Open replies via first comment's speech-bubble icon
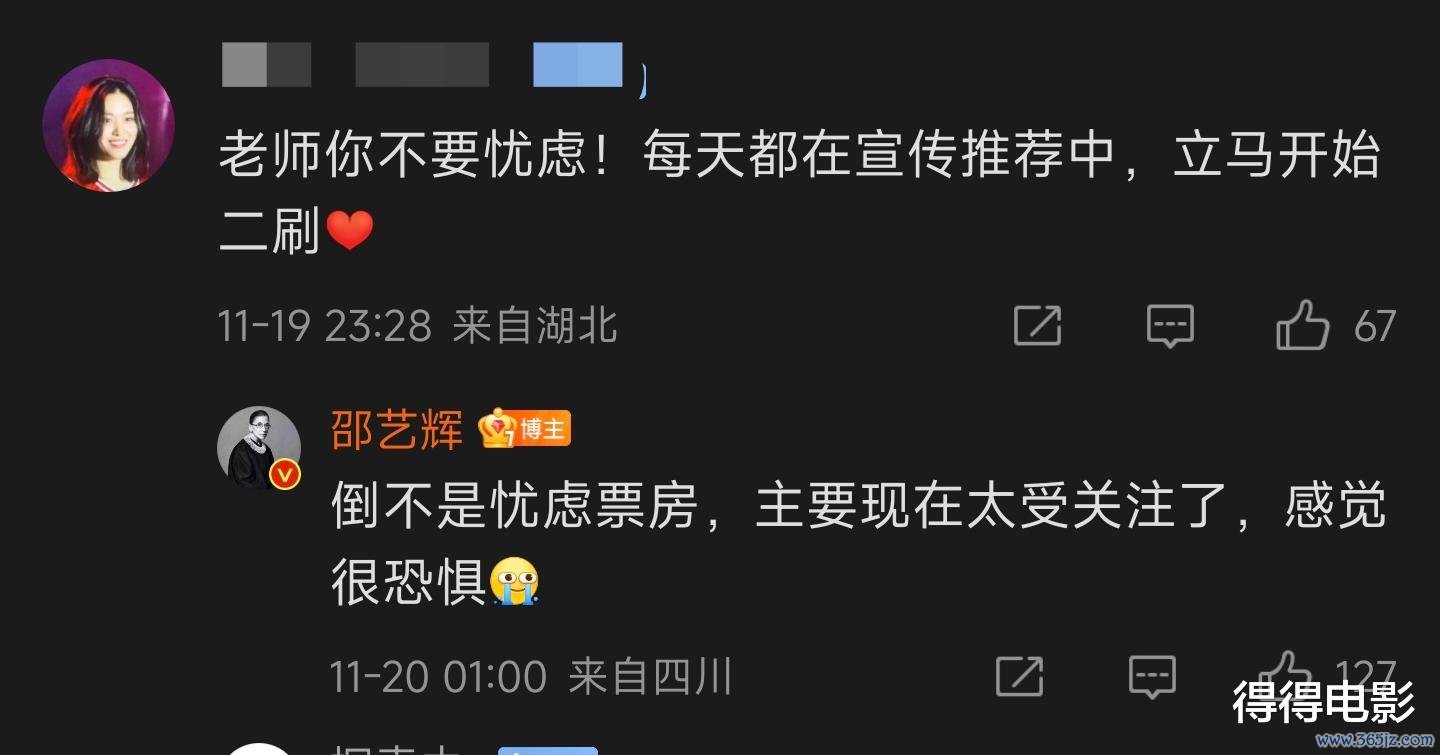Image resolution: width=1440 pixels, height=755 pixels. [1170, 326]
